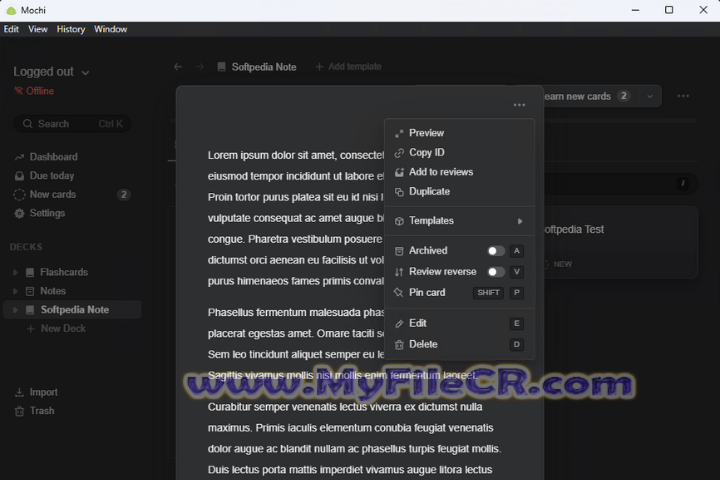
Task: Open dropdown next to Learn new cards
Action: point(650,96)
